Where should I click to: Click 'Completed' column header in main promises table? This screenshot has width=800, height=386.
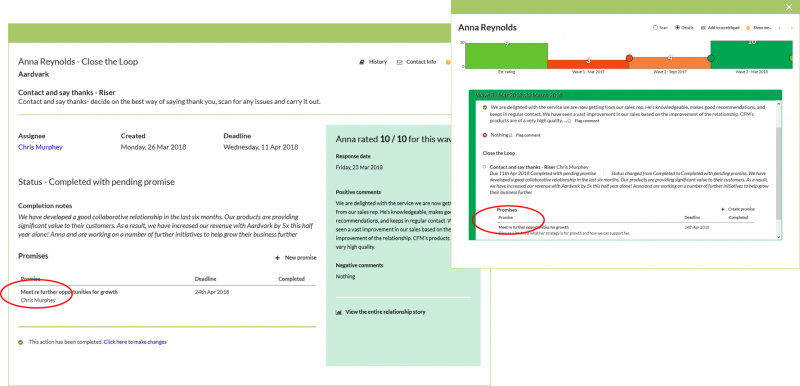click(x=291, y=279)
